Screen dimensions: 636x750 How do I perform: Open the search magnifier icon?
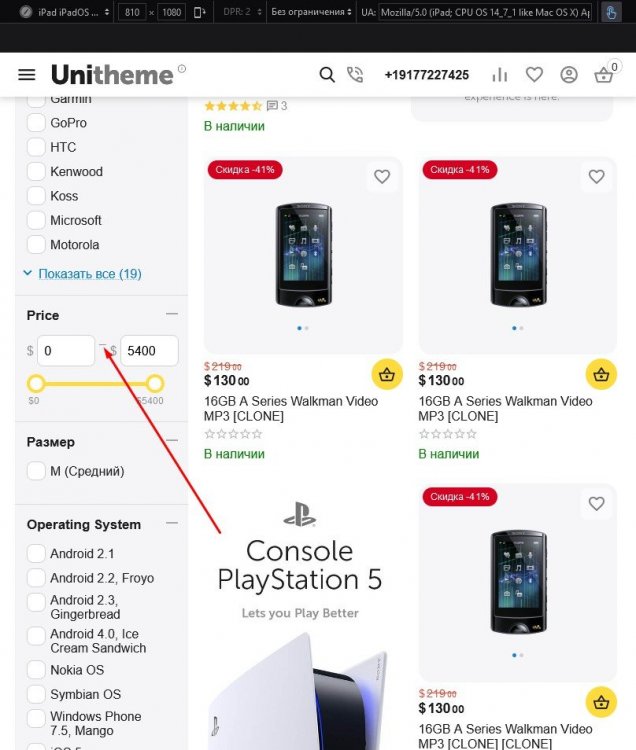tap(327, 75)
